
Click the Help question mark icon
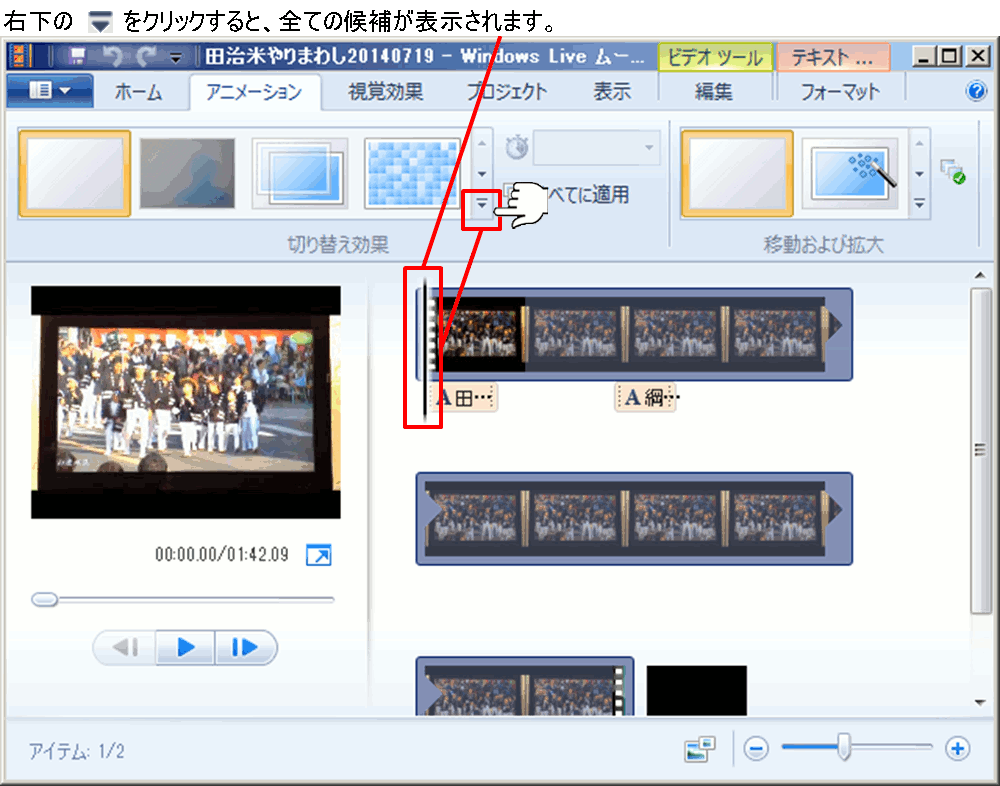click(976, 91)
